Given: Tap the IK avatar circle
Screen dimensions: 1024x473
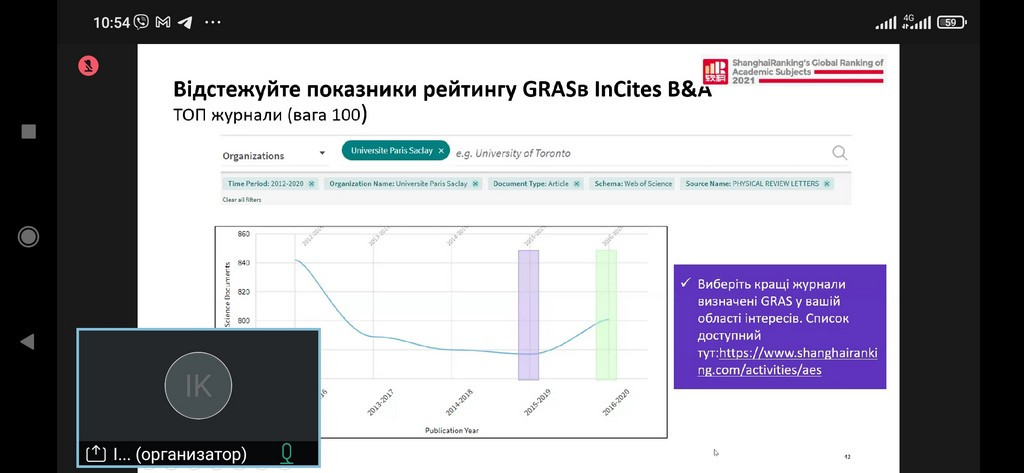Looking at the screenshot, I should [x=199, y=385].
